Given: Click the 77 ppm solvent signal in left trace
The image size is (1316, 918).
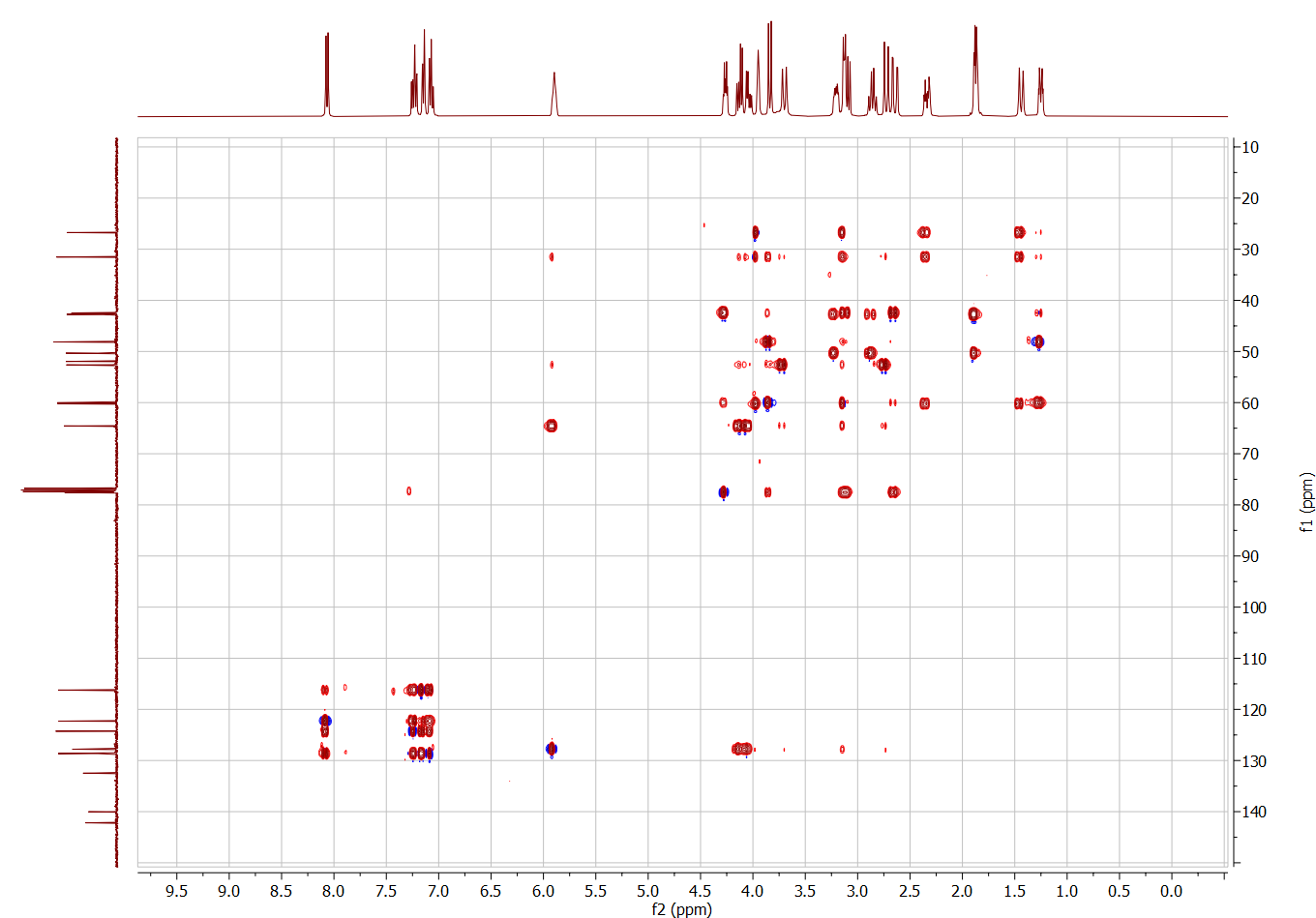Looking at the screenshot, I should pos(68,490).
